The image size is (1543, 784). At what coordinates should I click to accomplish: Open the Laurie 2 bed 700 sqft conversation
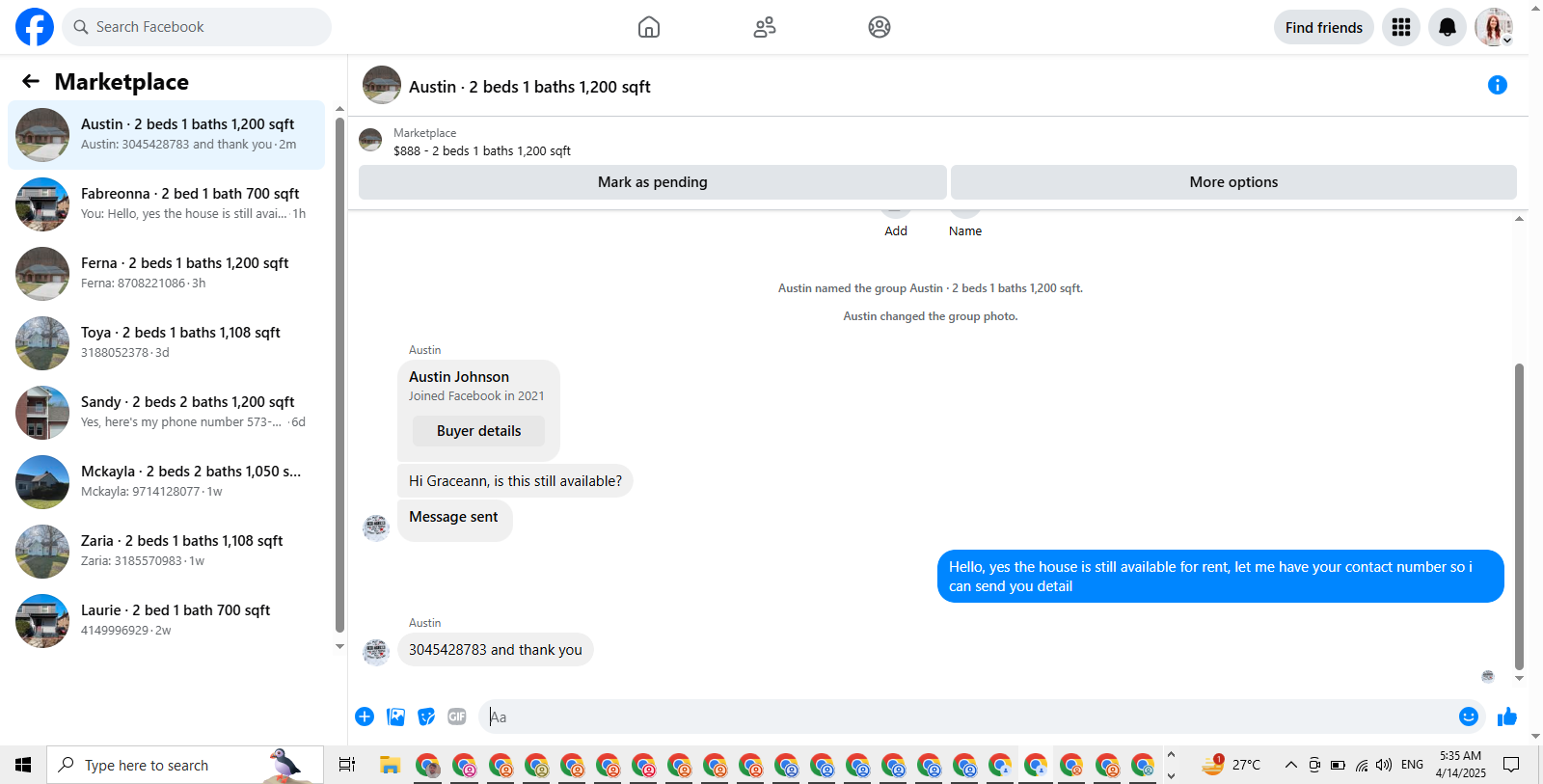(x=166, y=621)
